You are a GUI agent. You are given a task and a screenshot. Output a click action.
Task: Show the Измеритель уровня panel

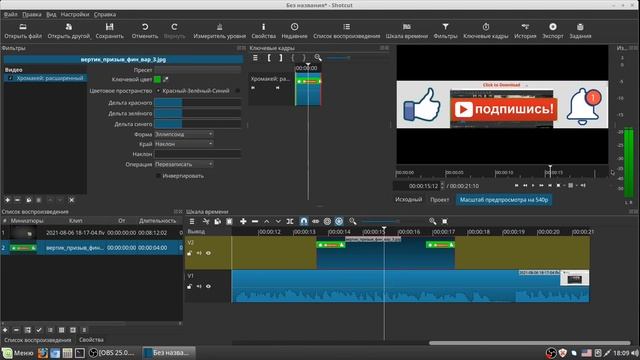pos(220,31)
